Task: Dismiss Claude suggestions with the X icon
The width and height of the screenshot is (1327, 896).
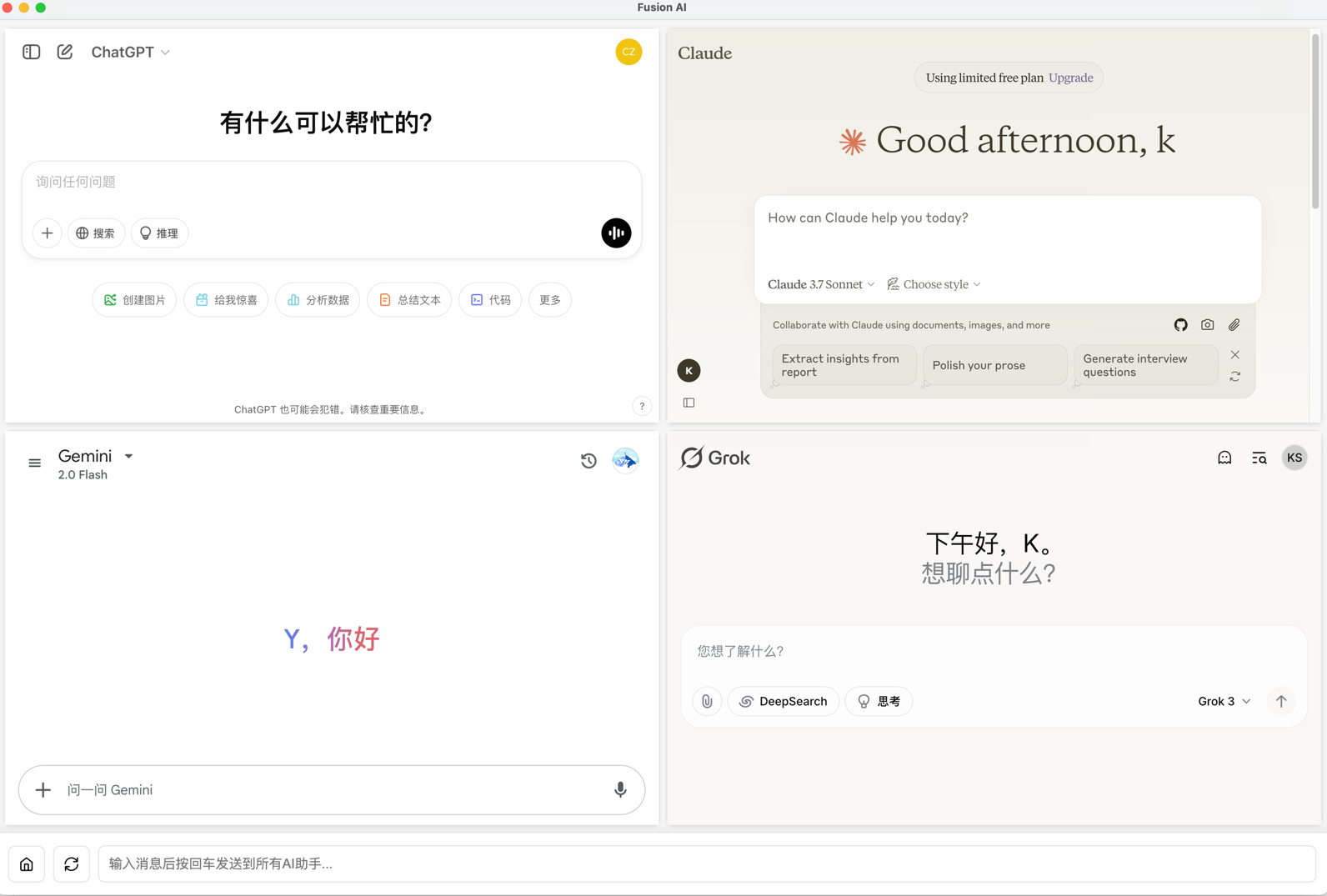Action: tap(1235, 355)
